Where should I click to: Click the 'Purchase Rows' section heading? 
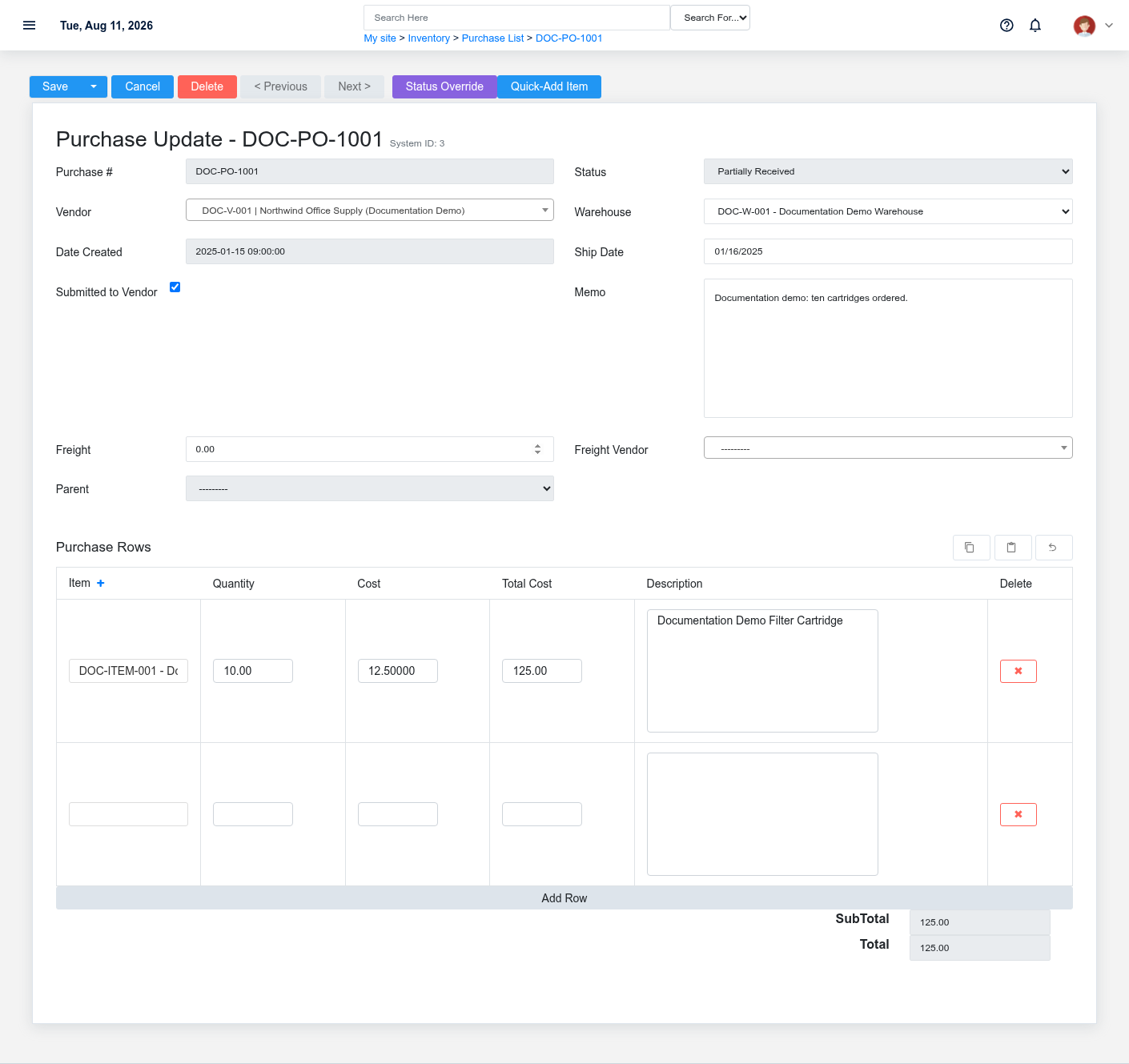pos(103,548)
